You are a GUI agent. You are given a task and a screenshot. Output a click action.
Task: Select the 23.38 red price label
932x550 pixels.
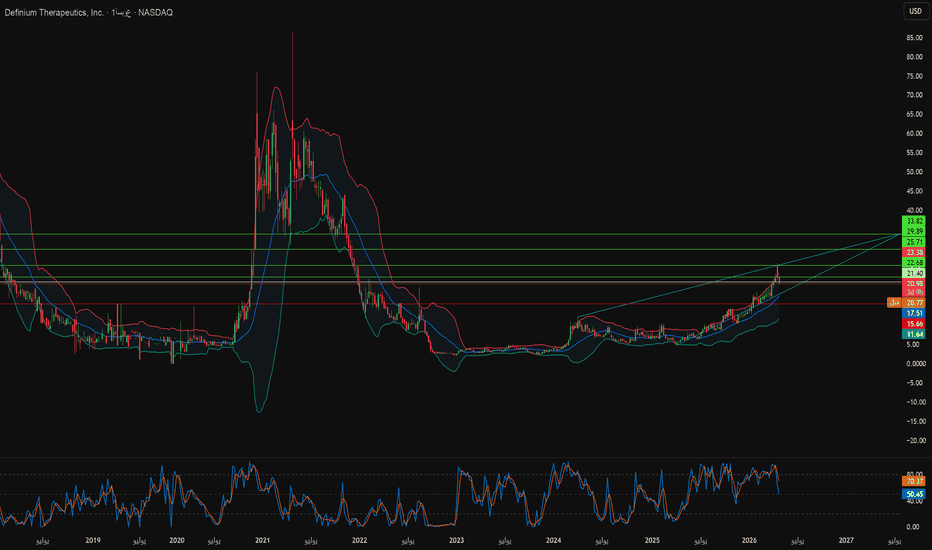click(x=914, y=252)
